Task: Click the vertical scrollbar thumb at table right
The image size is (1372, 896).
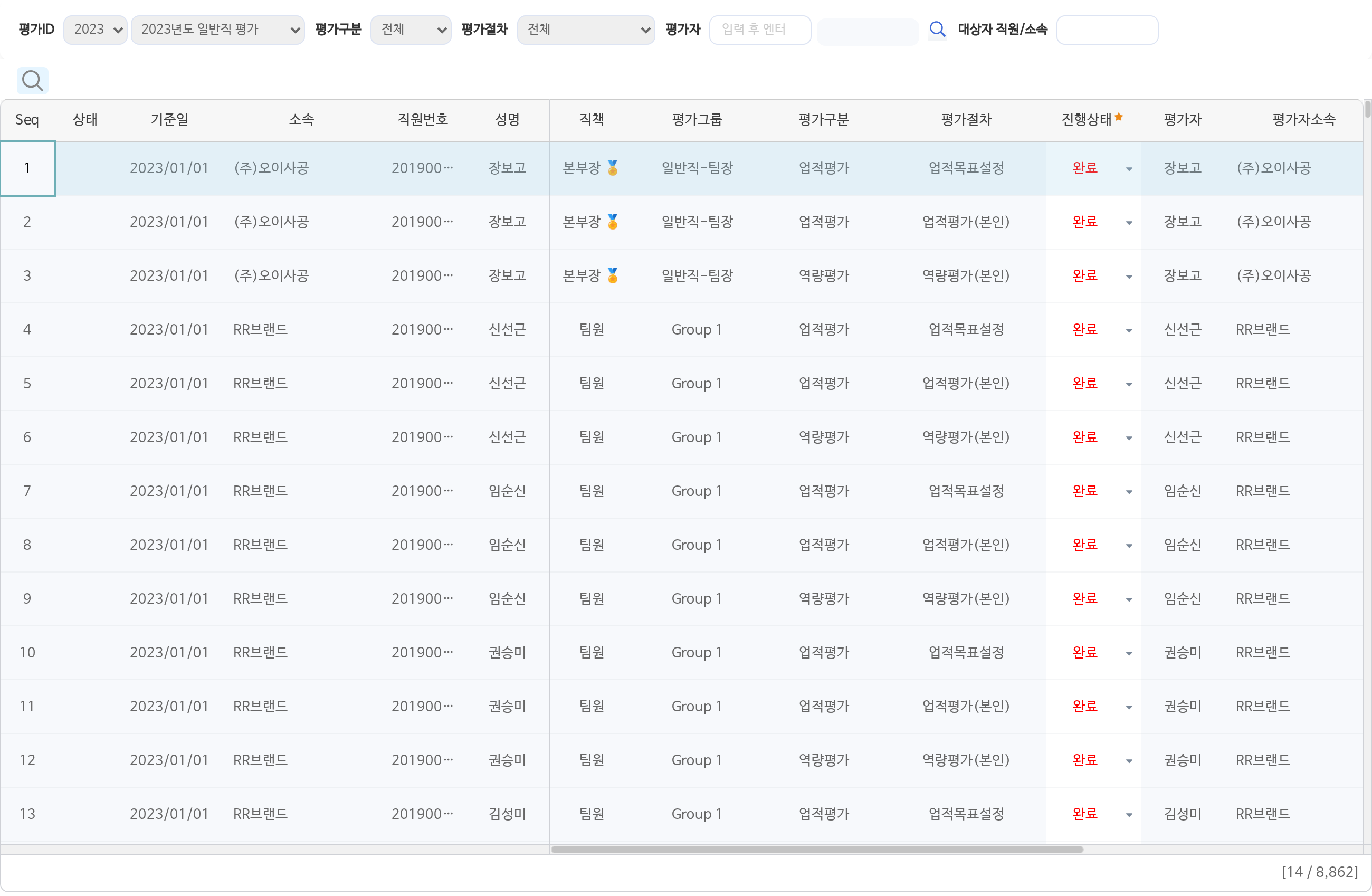Action: (1367, 109)
